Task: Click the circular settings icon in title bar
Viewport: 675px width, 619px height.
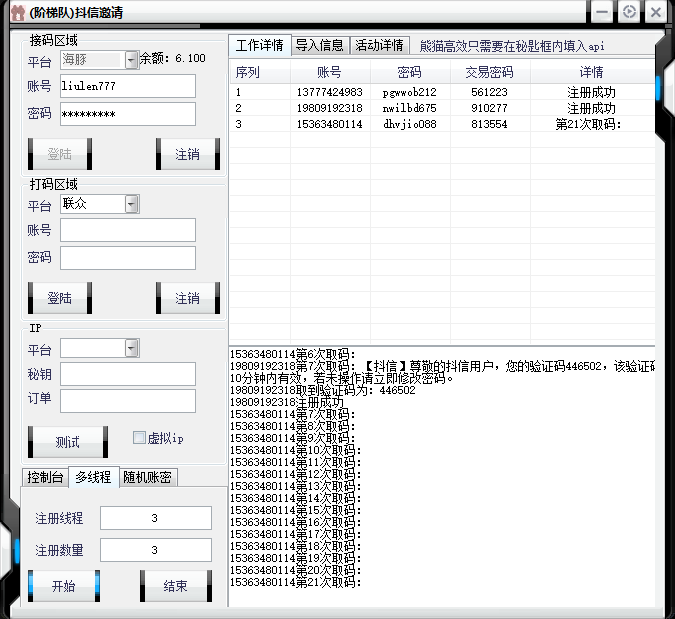Action: pos(629,12)
